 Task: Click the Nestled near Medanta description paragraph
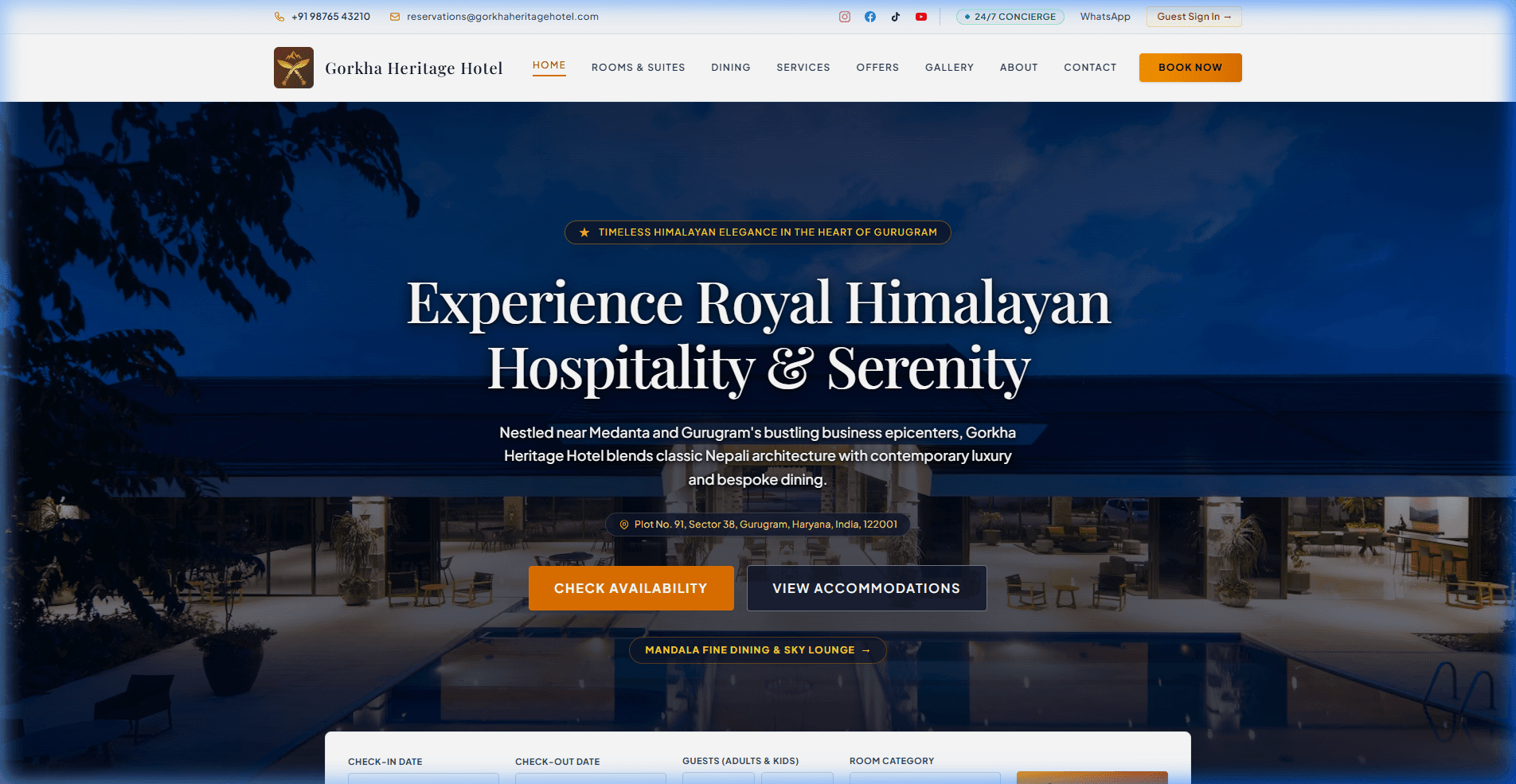pyautogui.click(x=758, y=456)
